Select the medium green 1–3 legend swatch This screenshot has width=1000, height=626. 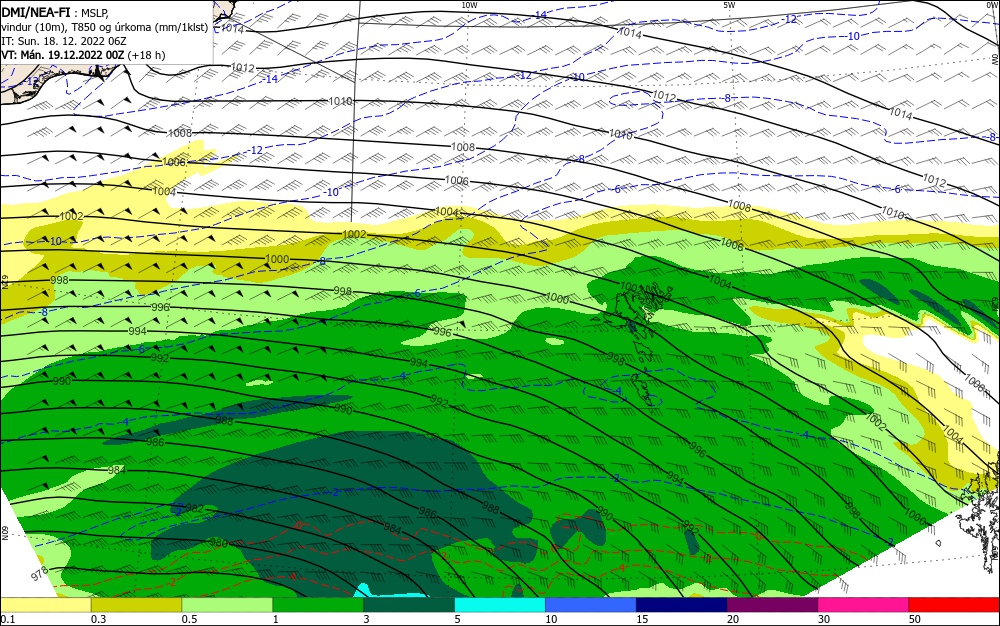318,605
